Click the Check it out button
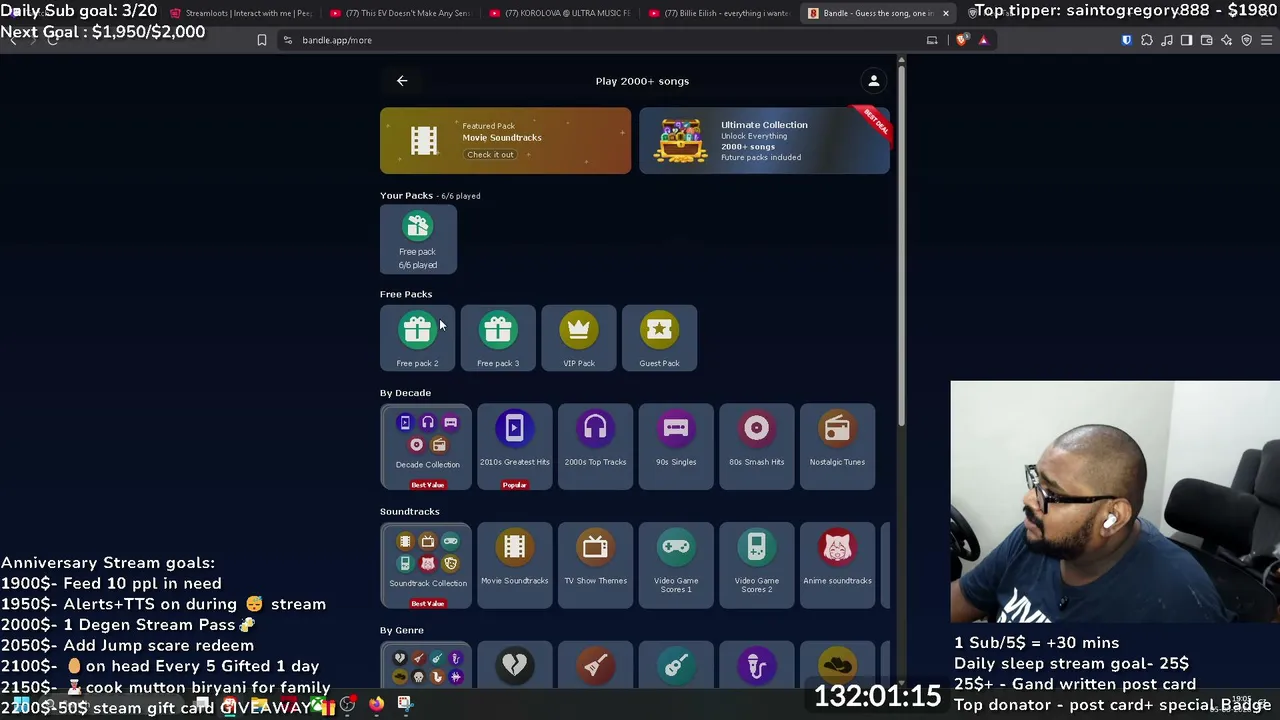The width and height of the screenshot is (1280, 720). 490,155
